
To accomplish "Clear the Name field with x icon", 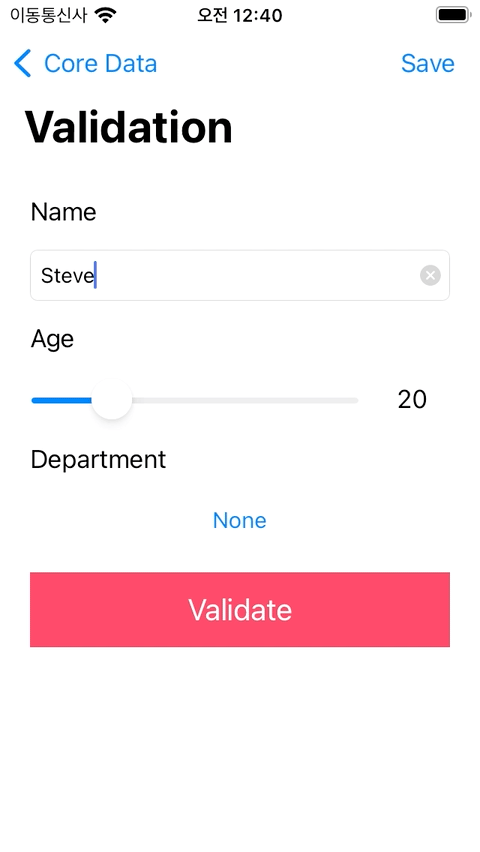I will click(430, 275).
